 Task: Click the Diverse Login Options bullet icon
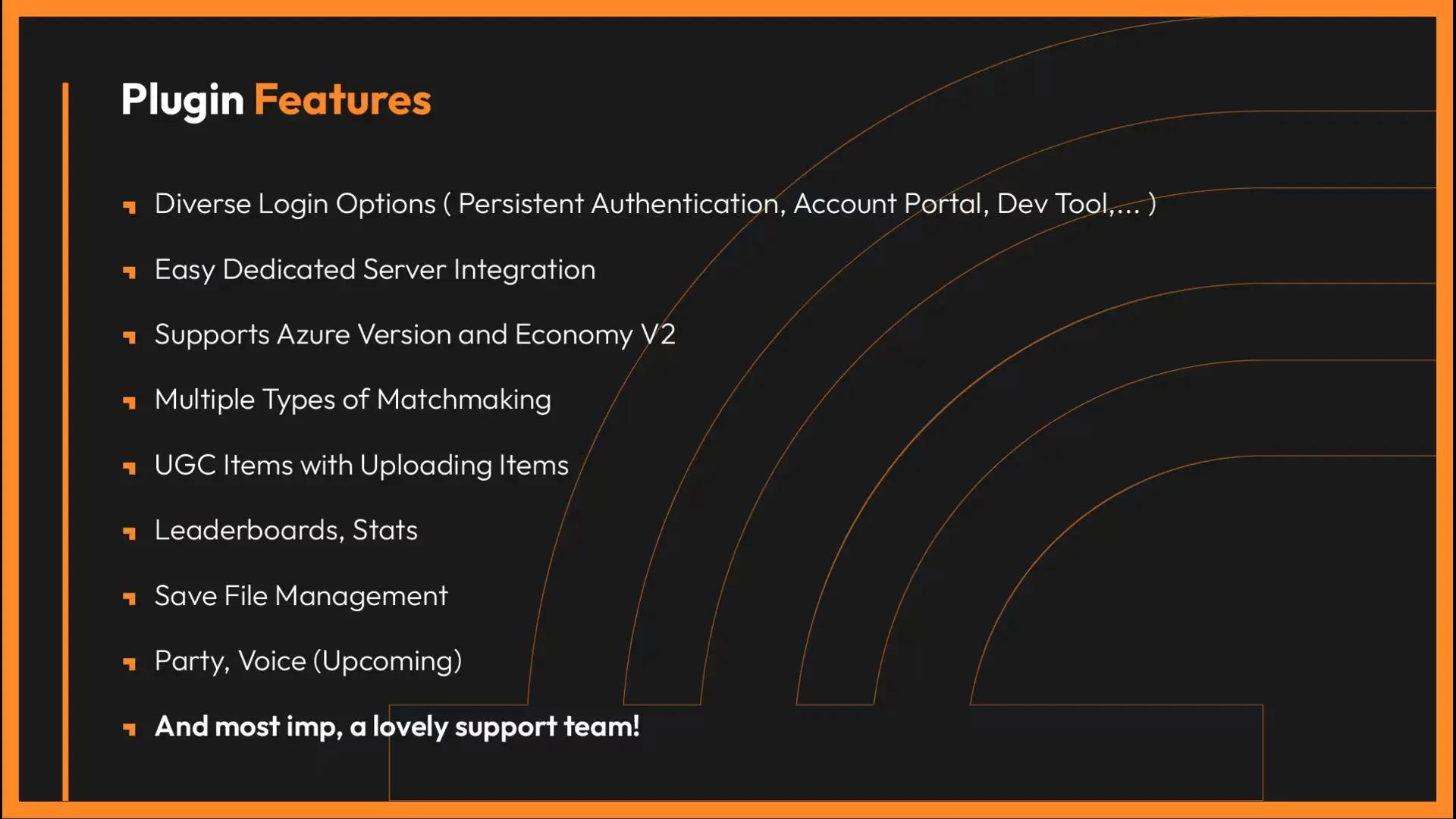tap(131, 206)
